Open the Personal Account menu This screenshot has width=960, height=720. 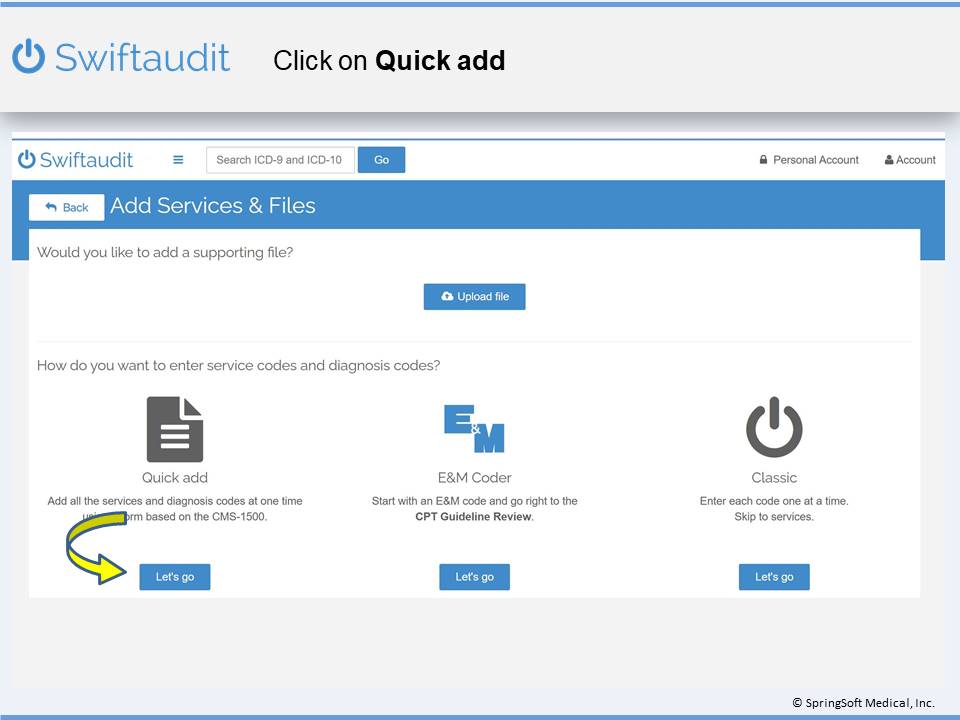[x=809, y=160]
